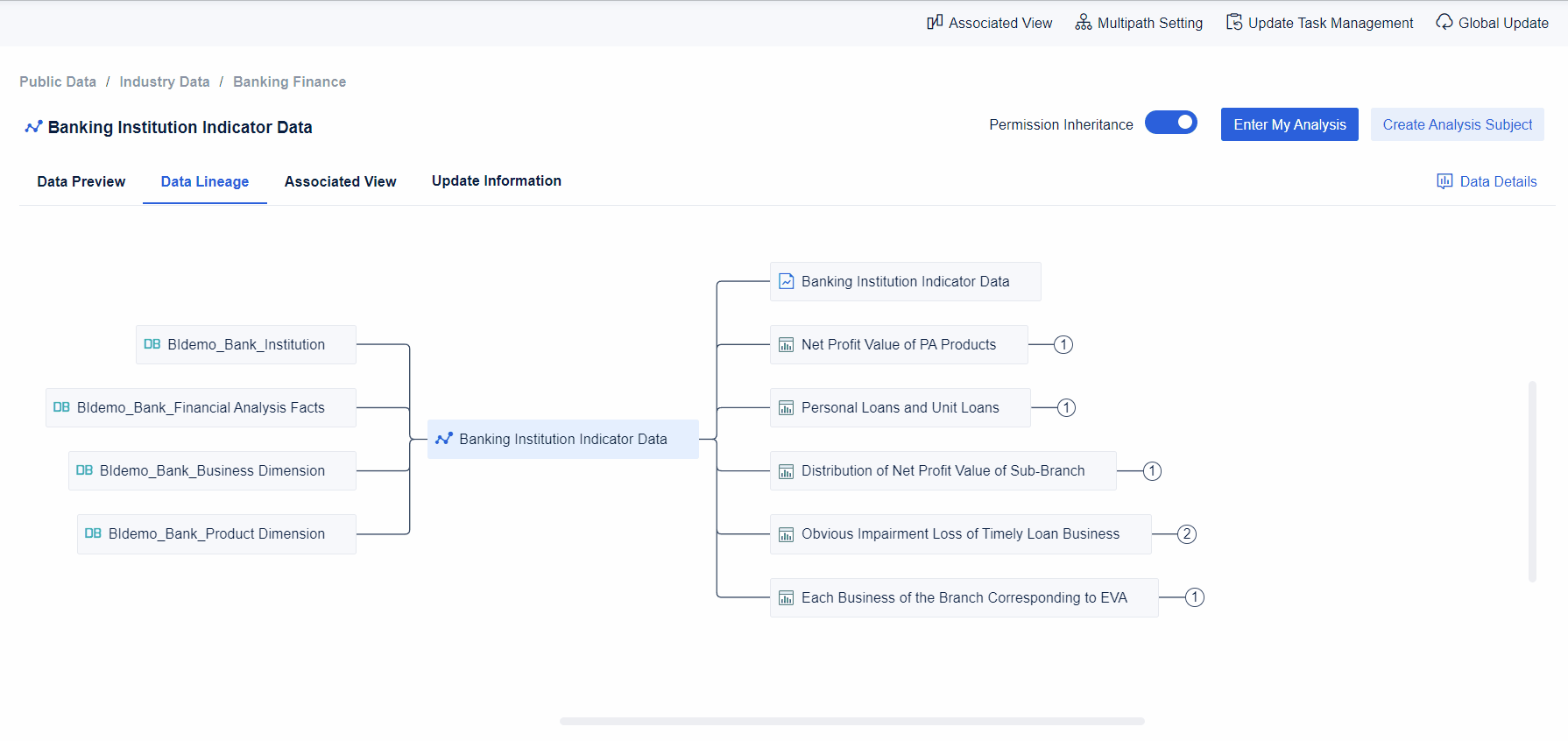The image size is (1568, 741).
Task: Open the Update Information tab
Action: [496, 180]
